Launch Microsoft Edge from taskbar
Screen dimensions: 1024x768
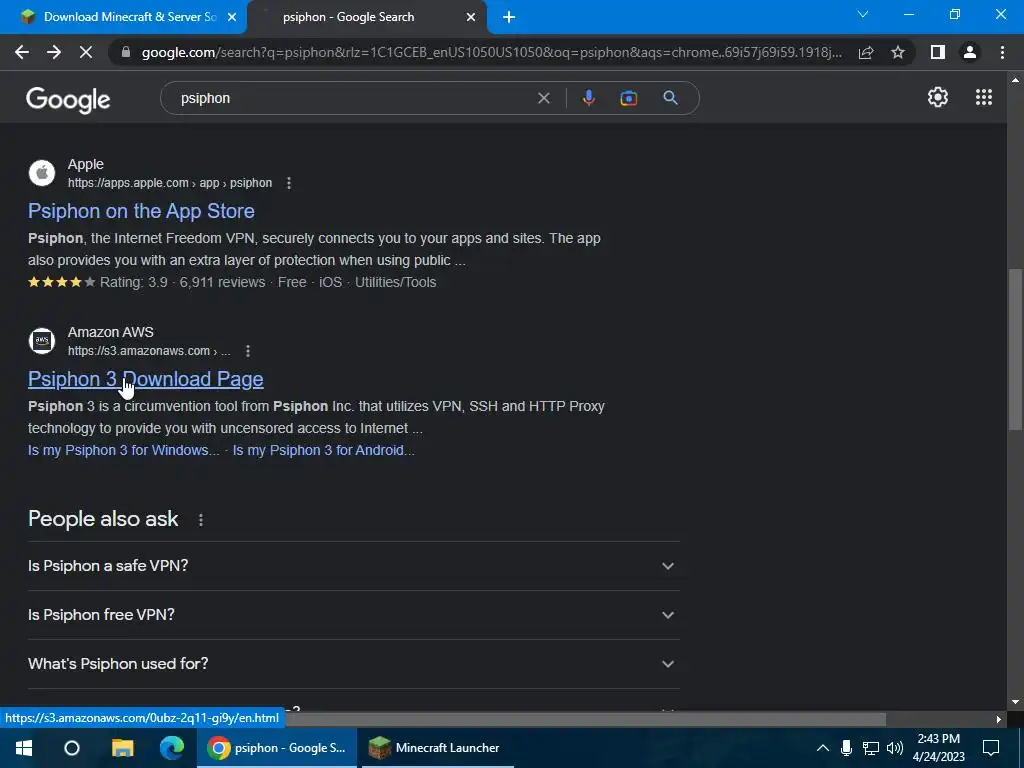point(172,748)
